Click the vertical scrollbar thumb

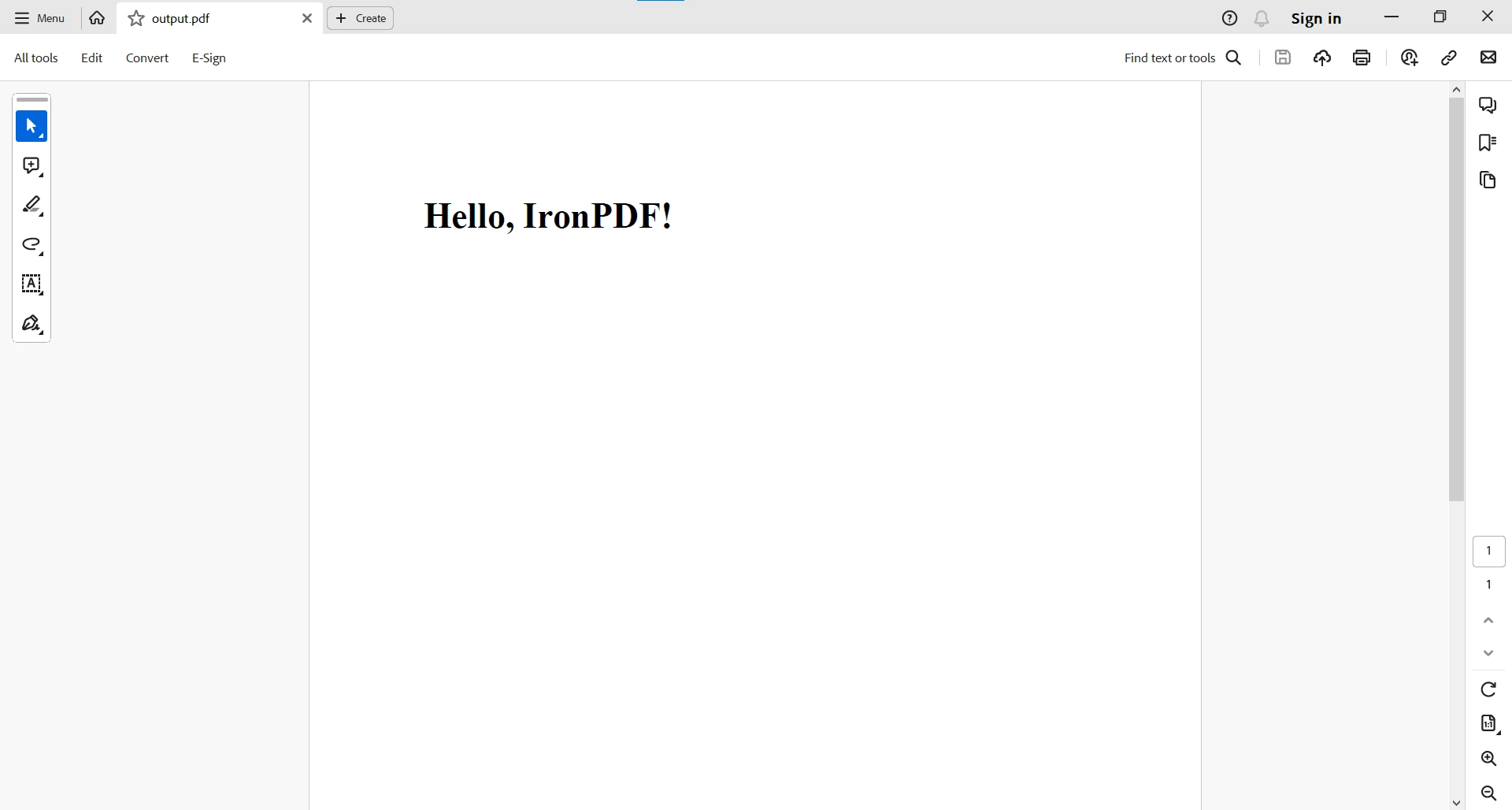(x=1457, y=299)
